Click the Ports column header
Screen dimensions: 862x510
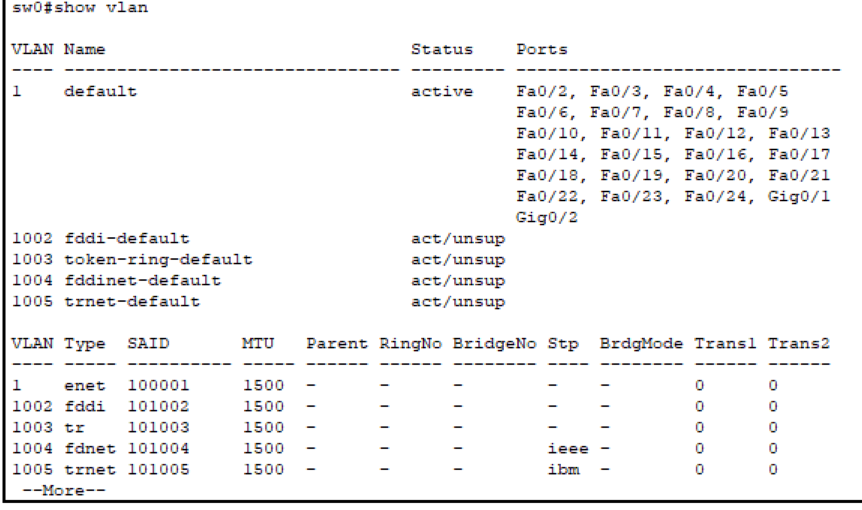541,48
